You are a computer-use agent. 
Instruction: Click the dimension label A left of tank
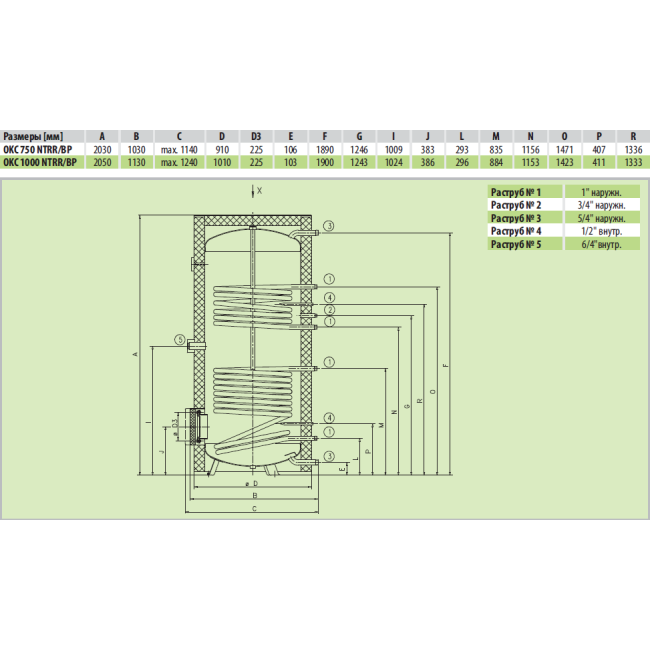click(x=134, y=355)
